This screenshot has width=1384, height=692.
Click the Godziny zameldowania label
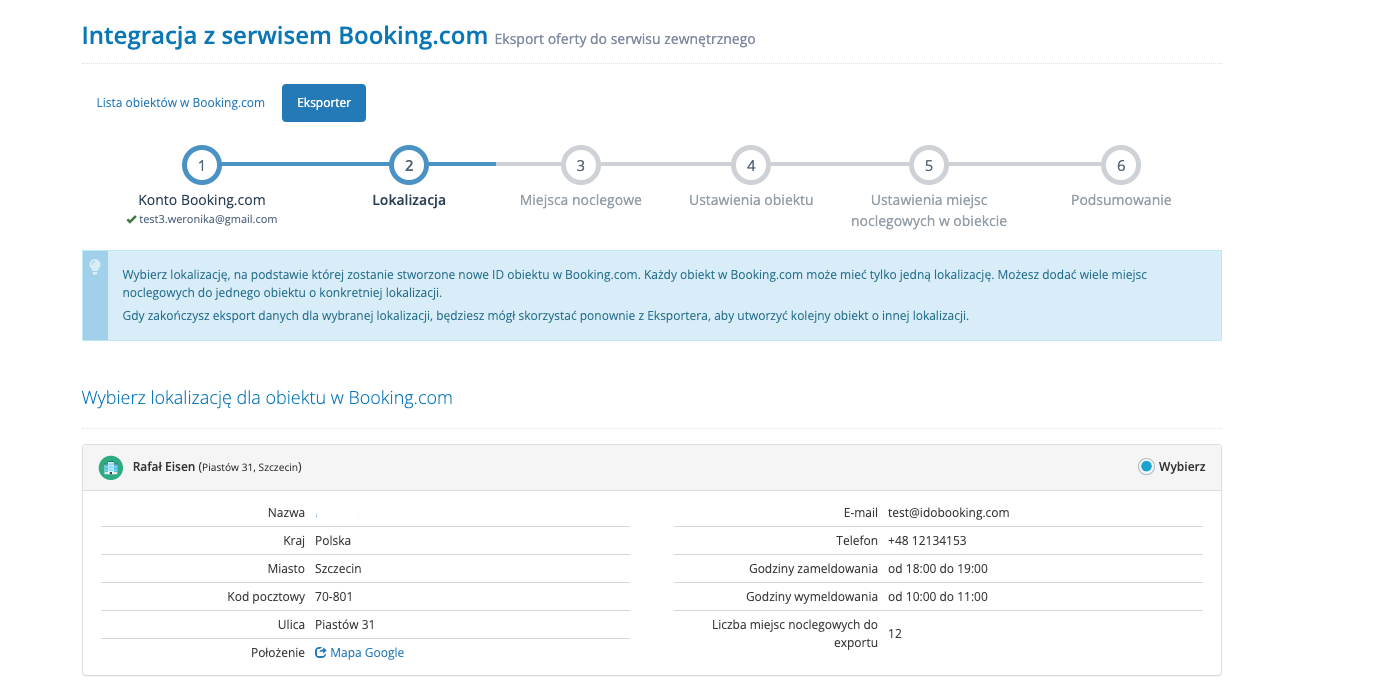pyautogui.click(x=813, y=569)
